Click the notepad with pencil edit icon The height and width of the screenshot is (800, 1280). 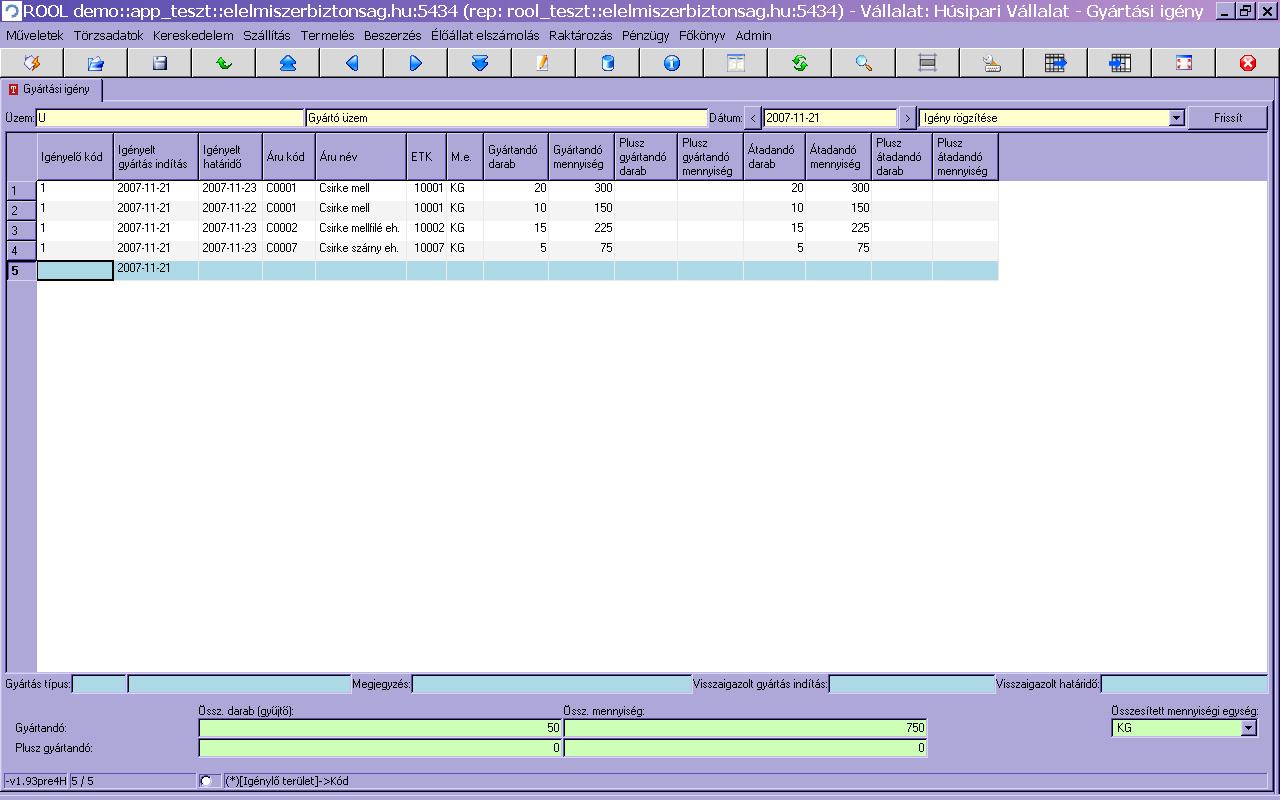point(544,63)
